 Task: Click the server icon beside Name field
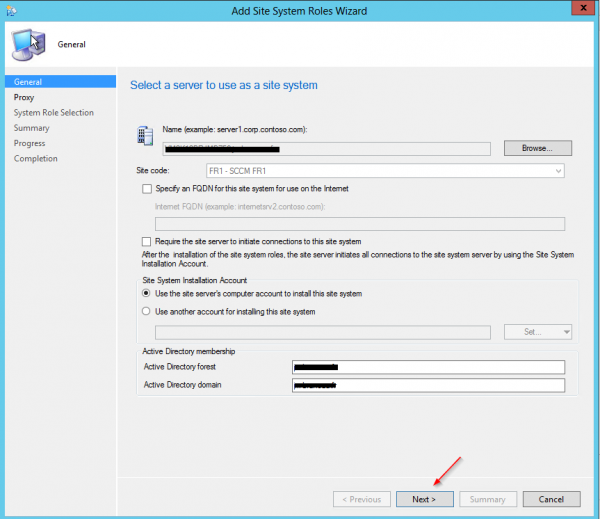145,135
